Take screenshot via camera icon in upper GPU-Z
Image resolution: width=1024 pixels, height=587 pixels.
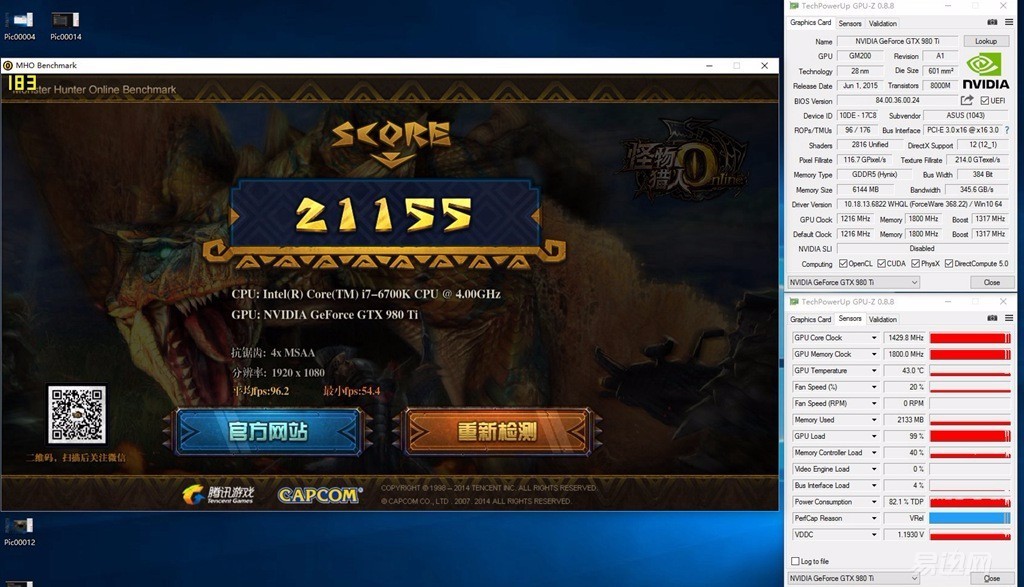coord(992,22)
